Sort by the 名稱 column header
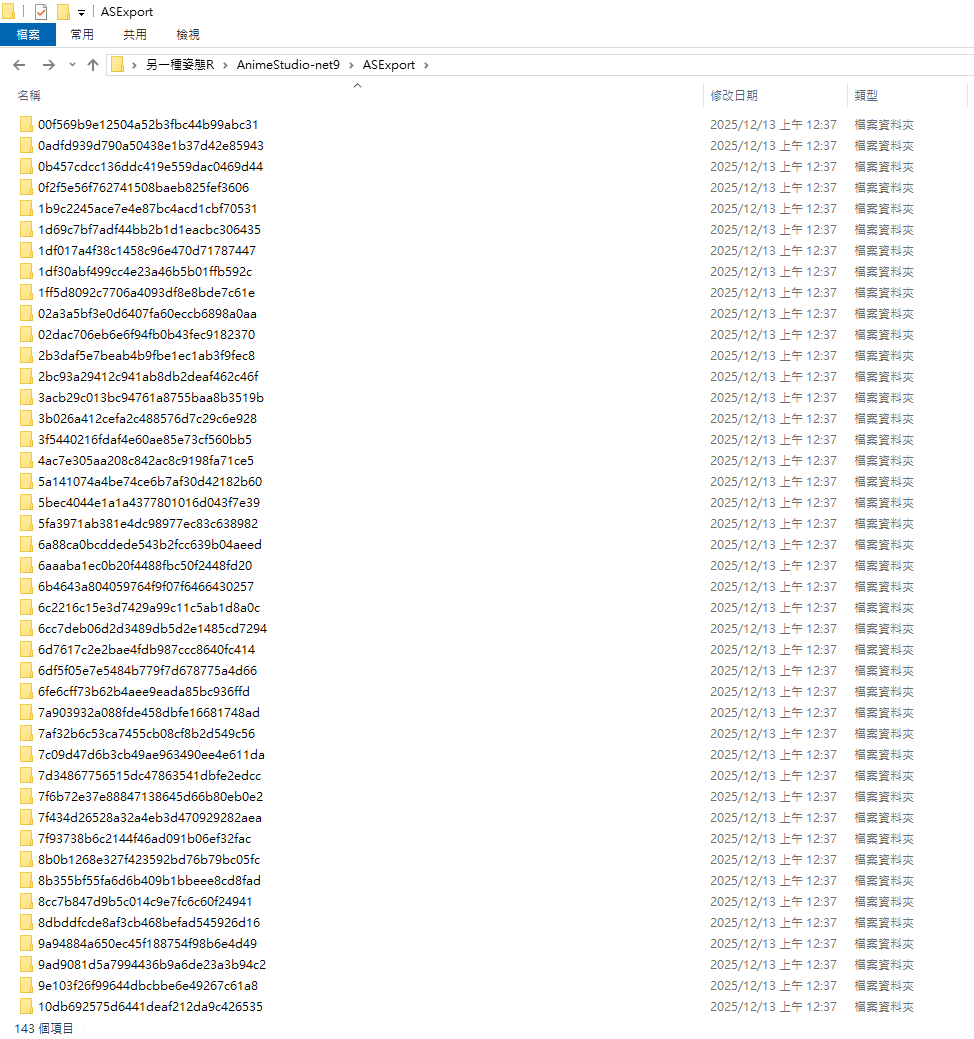The image size is (974, 1039). point(30,96)
